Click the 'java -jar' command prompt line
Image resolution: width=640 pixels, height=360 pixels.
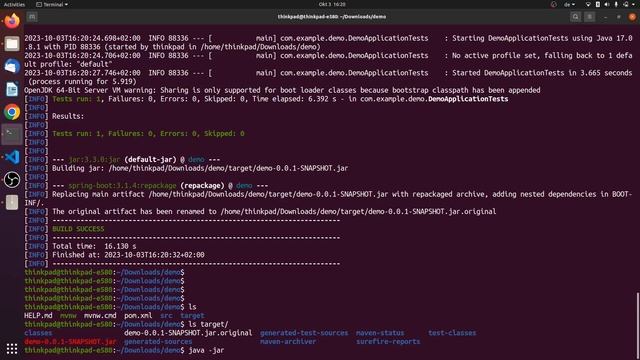click(124, 350)
